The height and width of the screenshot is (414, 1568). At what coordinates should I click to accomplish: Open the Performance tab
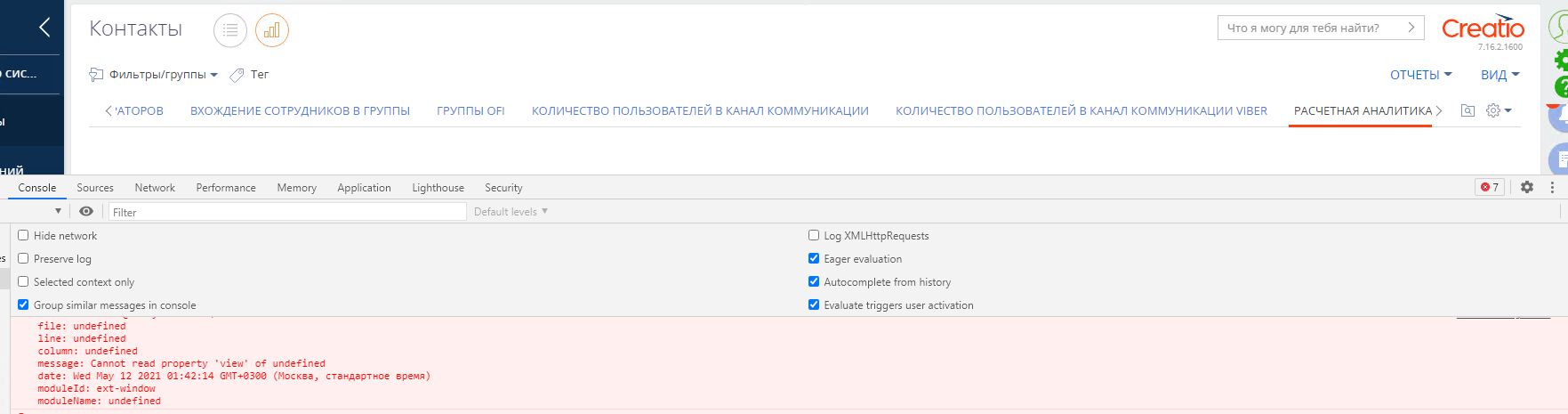pyautogui.click(x=226, y=188)
